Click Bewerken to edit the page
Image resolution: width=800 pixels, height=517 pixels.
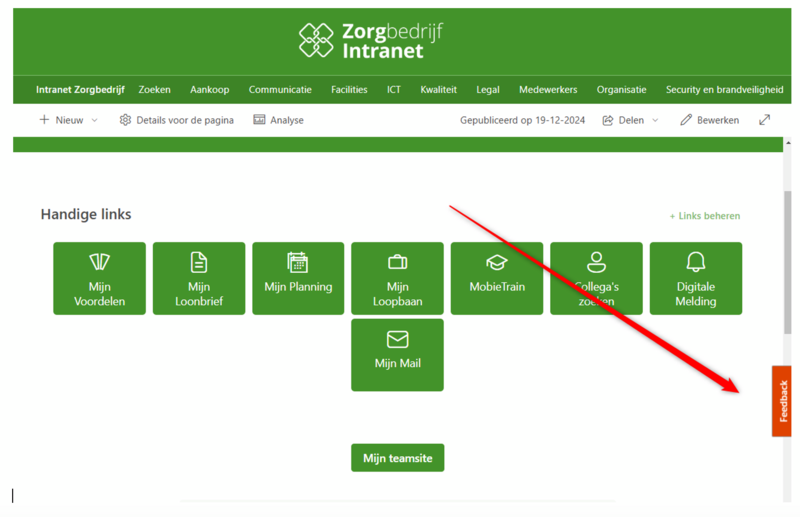click(709, 120)
